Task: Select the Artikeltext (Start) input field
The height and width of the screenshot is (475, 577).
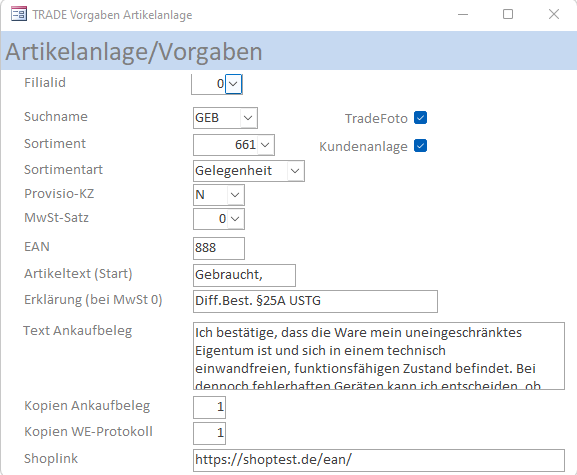Action: coord(244,275)
